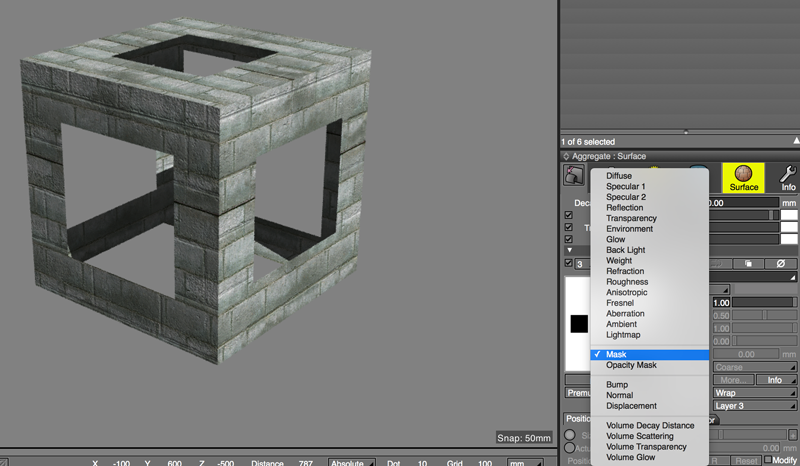Open the Surface panel icon
800x466 pixels.
(743, 177)
